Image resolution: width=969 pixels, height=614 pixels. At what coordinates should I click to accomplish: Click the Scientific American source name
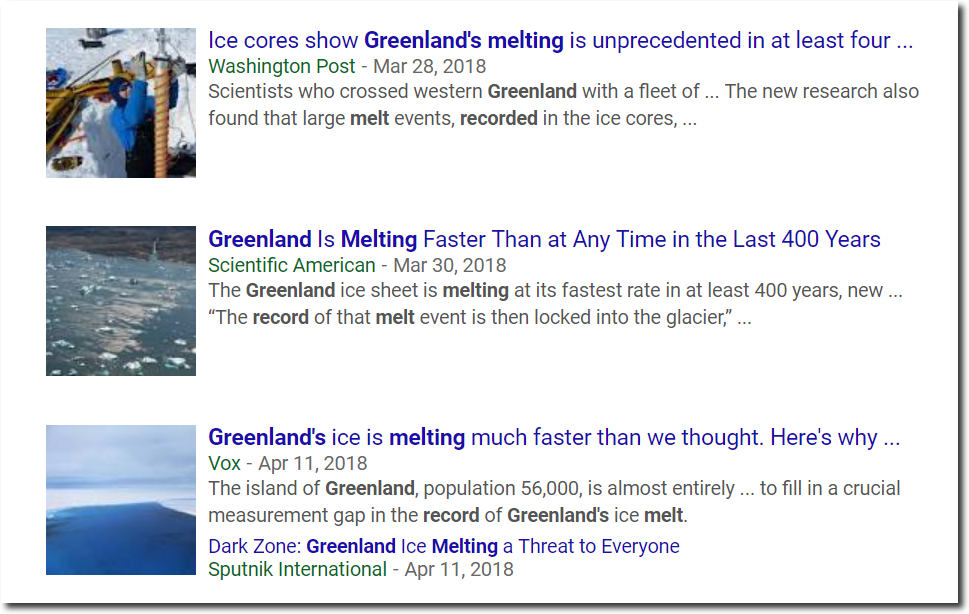pyautogui.click(x=292, y=265)
